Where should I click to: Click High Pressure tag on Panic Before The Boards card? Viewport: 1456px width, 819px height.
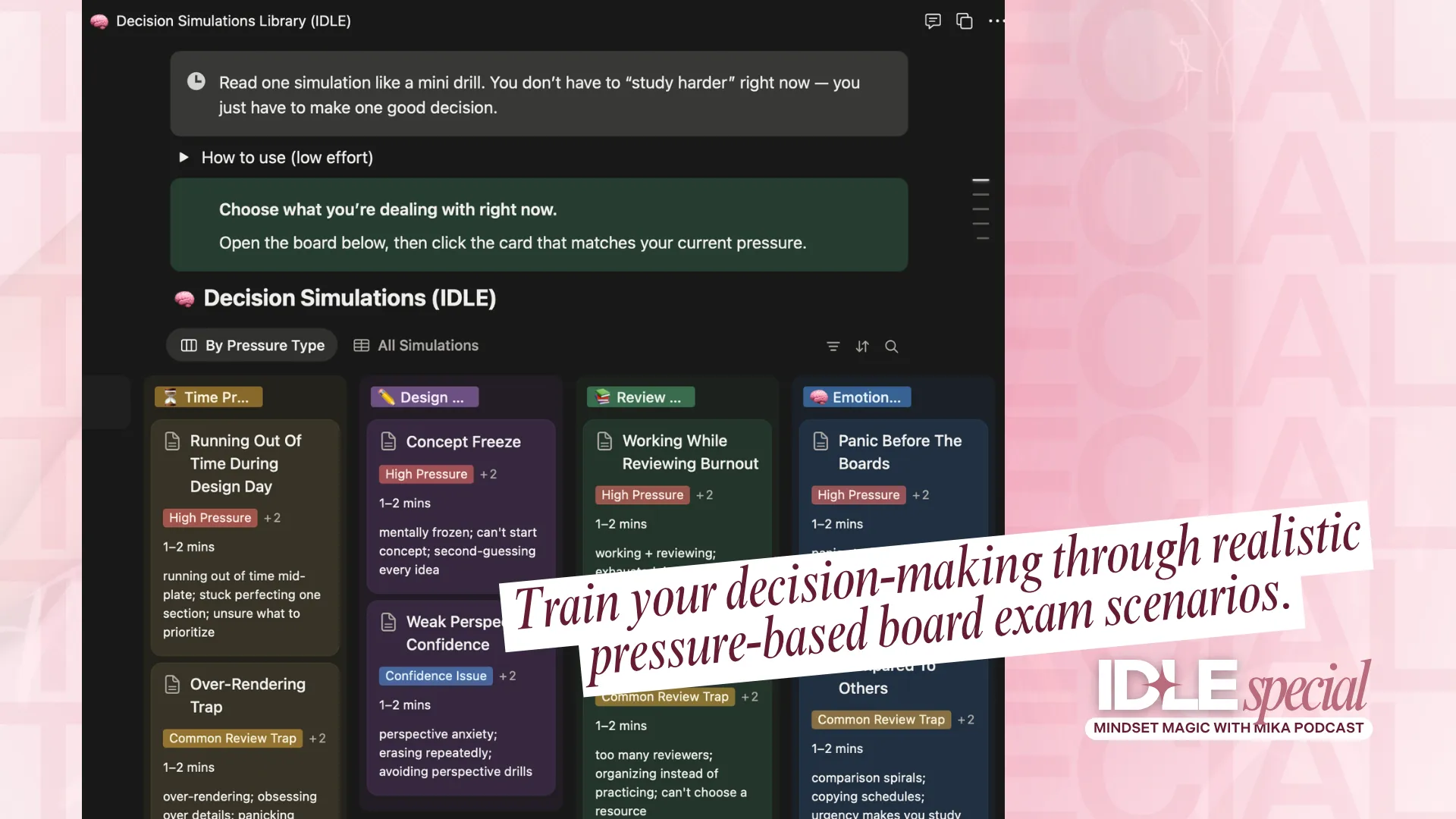[x=858, y=495]
